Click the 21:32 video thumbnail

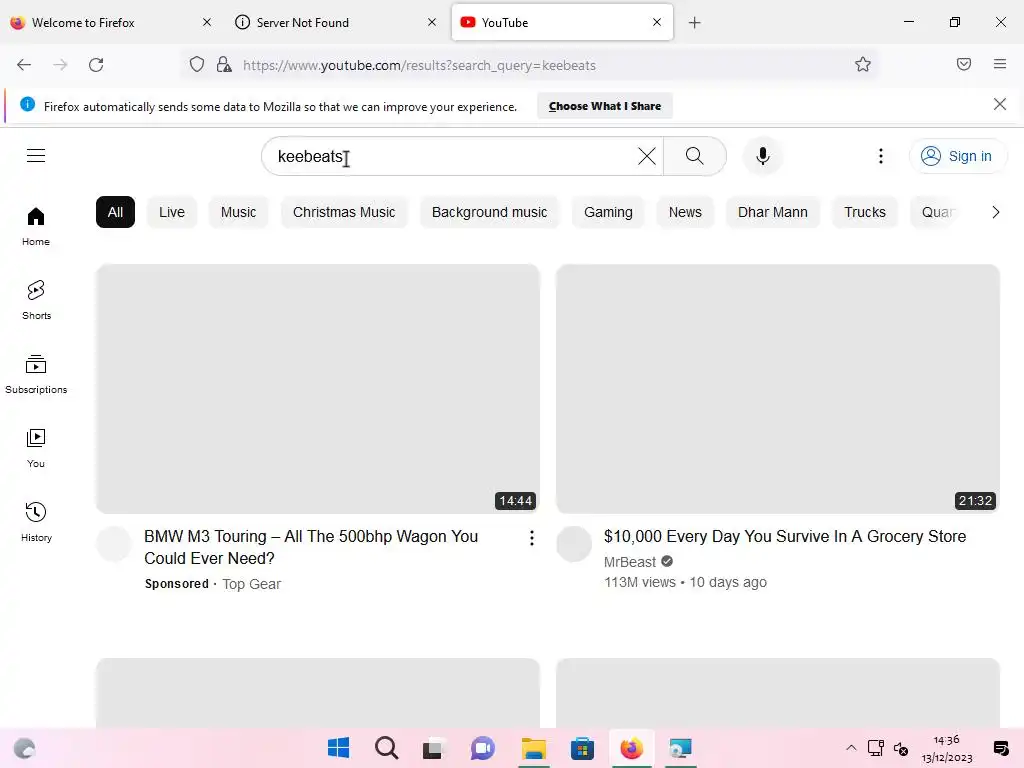pos(777,389)
